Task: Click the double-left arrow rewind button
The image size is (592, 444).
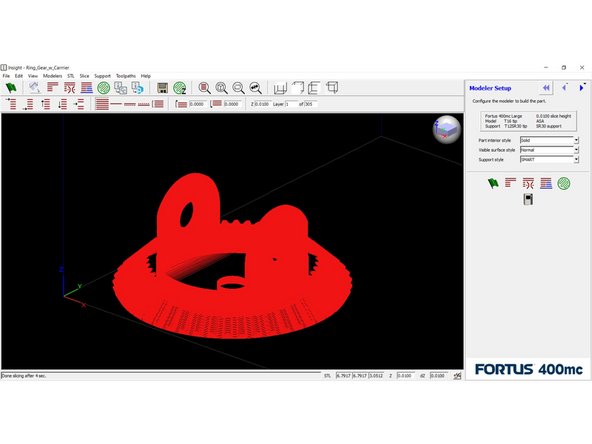Action: (546, 88)
